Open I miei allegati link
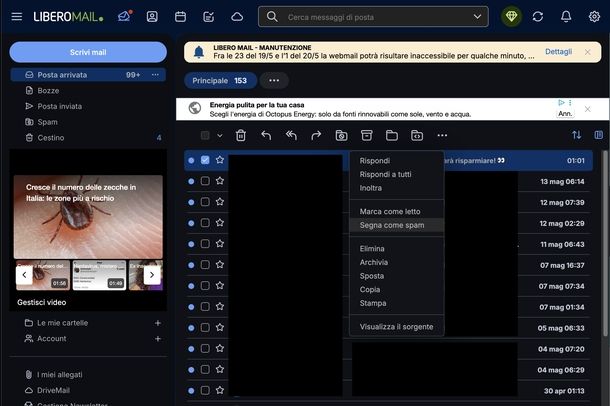This screenshot has height=406, width=610. [x=60, y=374]
